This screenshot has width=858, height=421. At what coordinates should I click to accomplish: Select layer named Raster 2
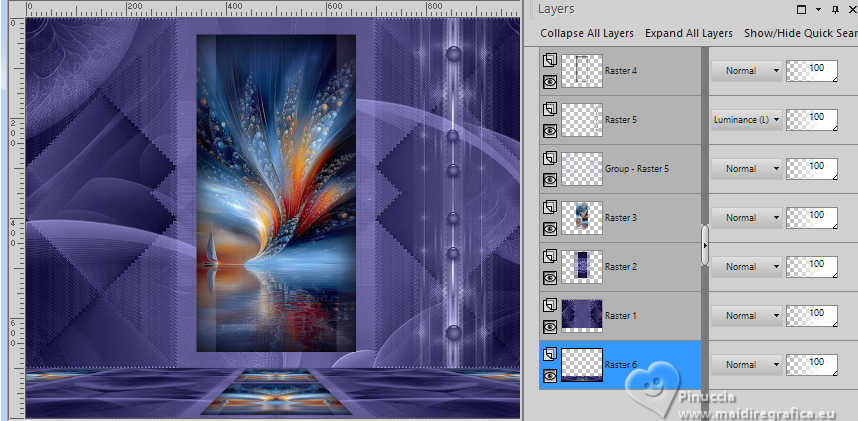[621, 267]
